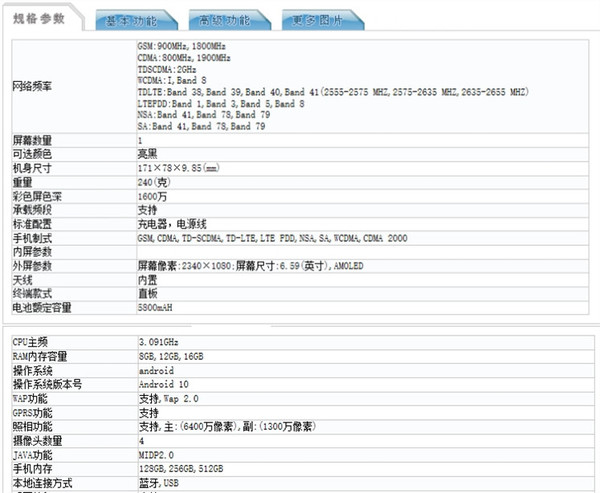Select the 本地连接方式 label
The height and width of the screenshot is (493, 600).
click(x=42, y=483)
